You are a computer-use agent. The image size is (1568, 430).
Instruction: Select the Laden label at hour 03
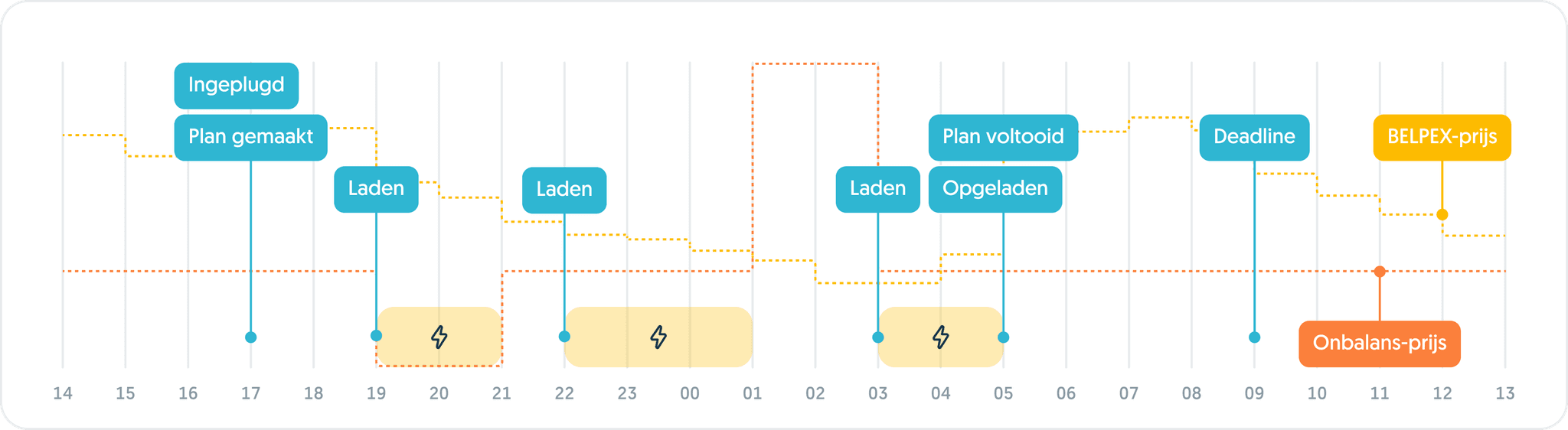tap(877, 188)
